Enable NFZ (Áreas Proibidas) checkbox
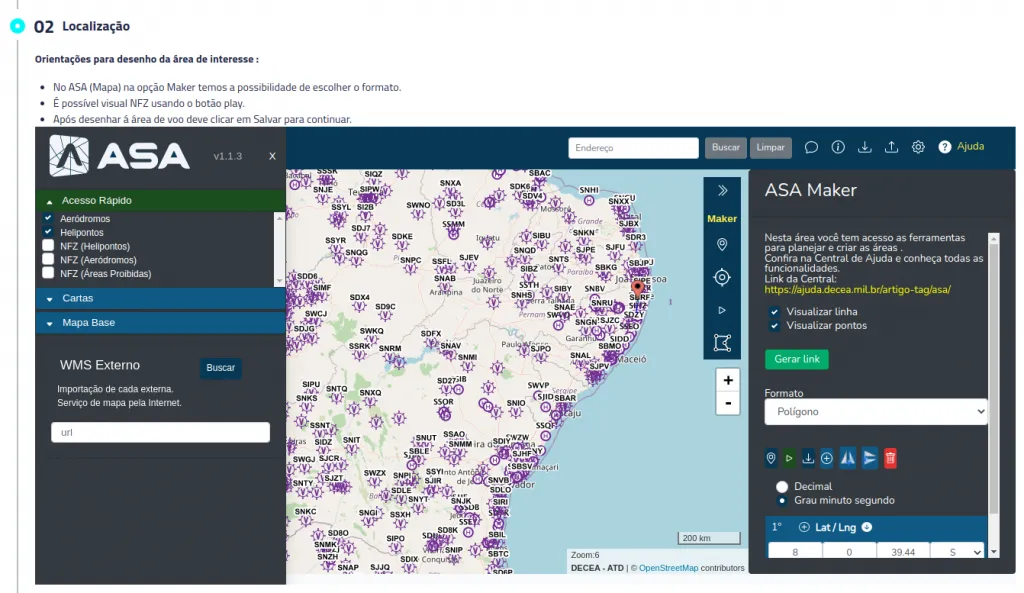This screenshot has width=1024, height=593. [x=48, y=273]
